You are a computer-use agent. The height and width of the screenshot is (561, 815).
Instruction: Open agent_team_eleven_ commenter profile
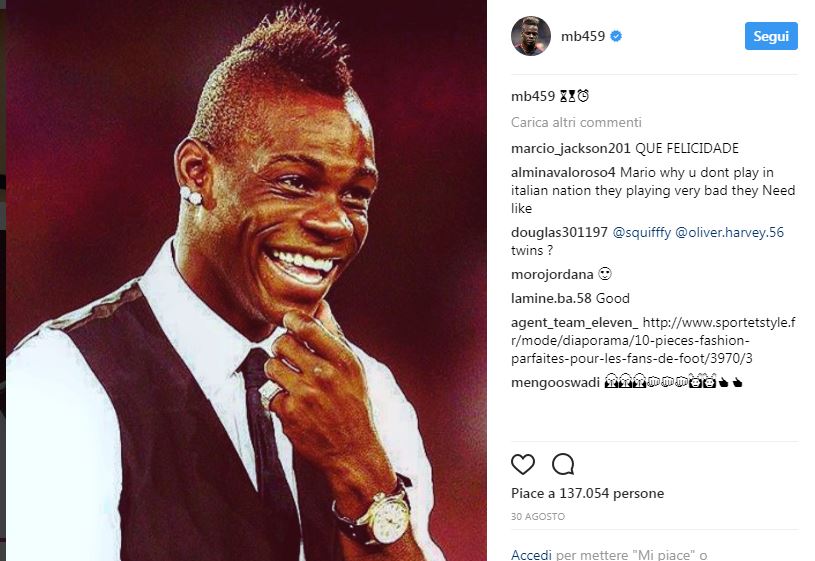point(574,322)
